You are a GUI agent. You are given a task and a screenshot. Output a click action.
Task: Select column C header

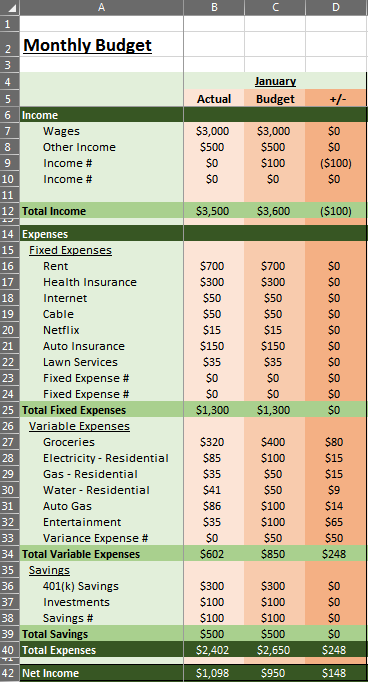pos(275,7)
